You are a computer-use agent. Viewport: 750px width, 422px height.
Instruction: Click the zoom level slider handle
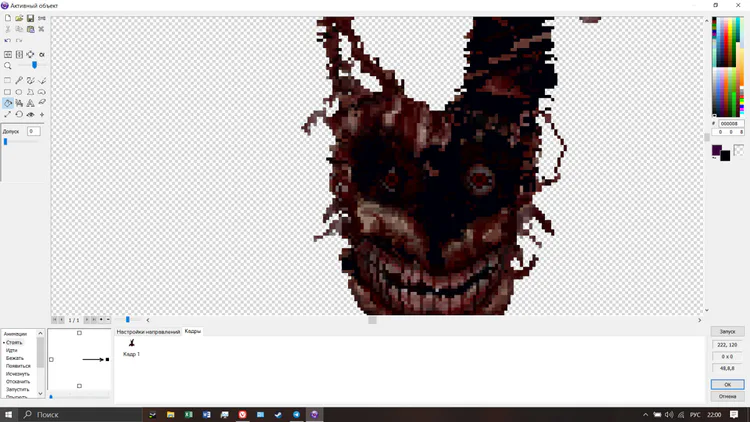pos(34,65)
